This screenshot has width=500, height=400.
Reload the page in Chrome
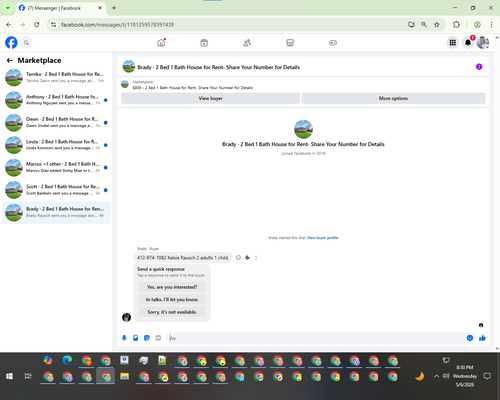37,24
